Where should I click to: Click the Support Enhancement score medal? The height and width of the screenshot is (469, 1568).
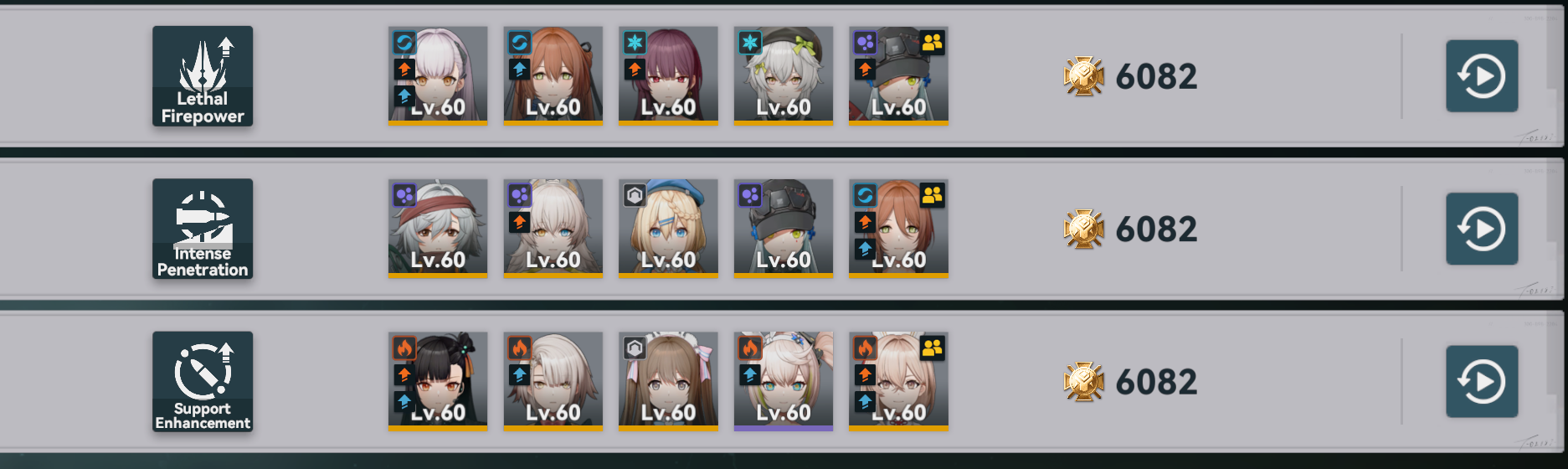[1084, 382]
